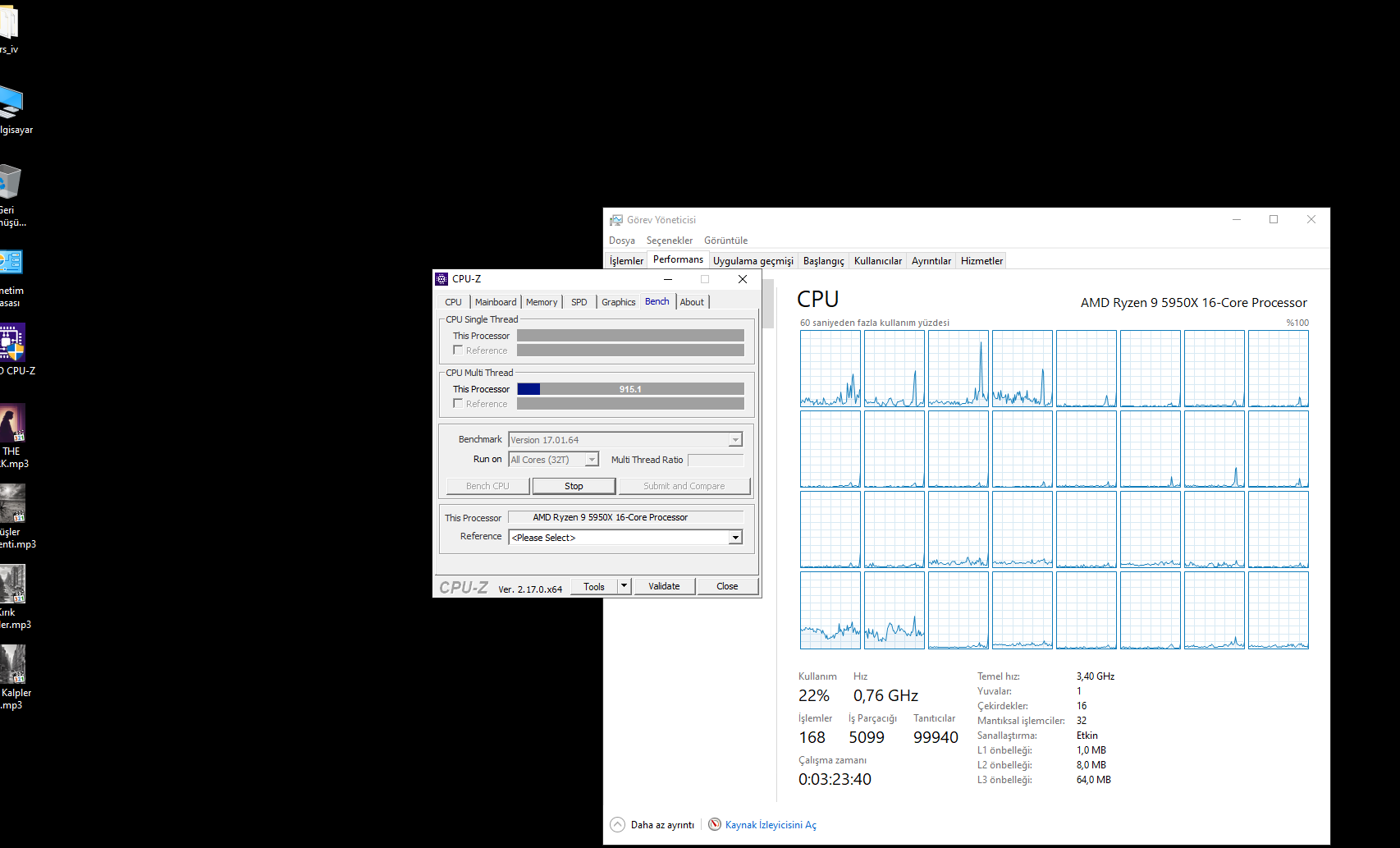Switch to the İşlemler tab in Task Manager
The height and width of the screenshot is (848, 1400).
pos(626,261)
